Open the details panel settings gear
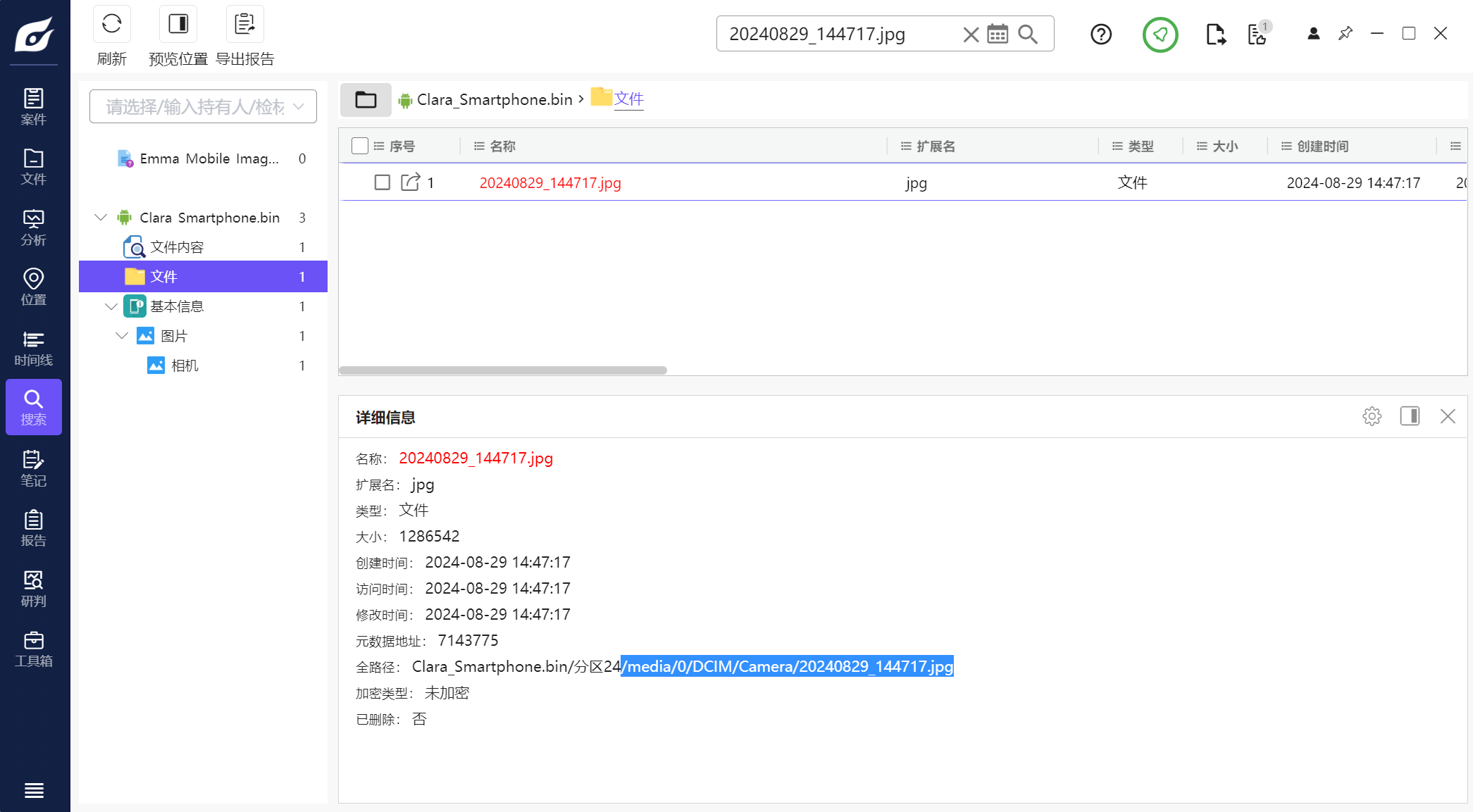Viewport: 1473px width, 812px height. coord(1372,416)
